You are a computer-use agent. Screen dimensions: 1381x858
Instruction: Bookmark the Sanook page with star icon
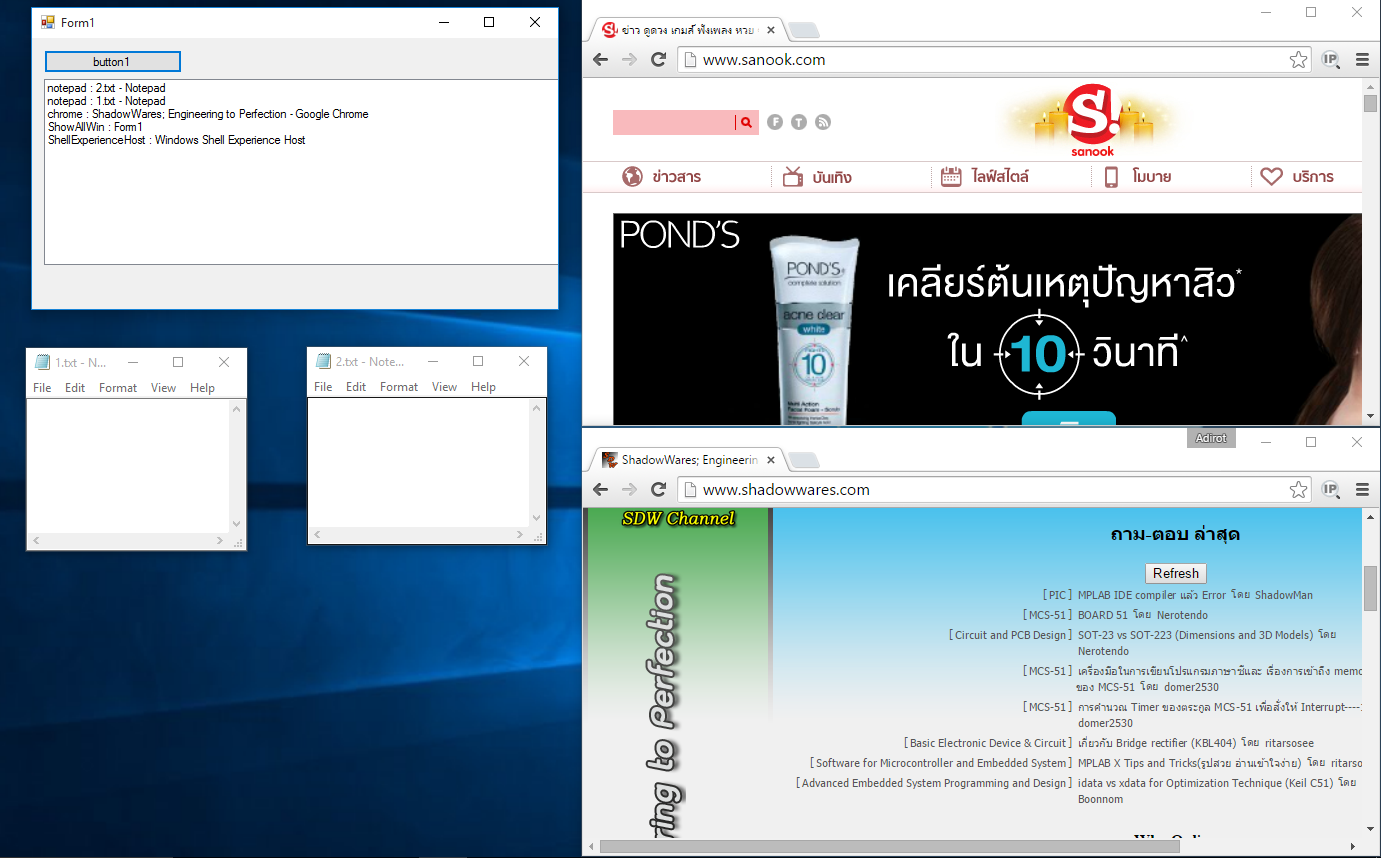[1298, 60]
